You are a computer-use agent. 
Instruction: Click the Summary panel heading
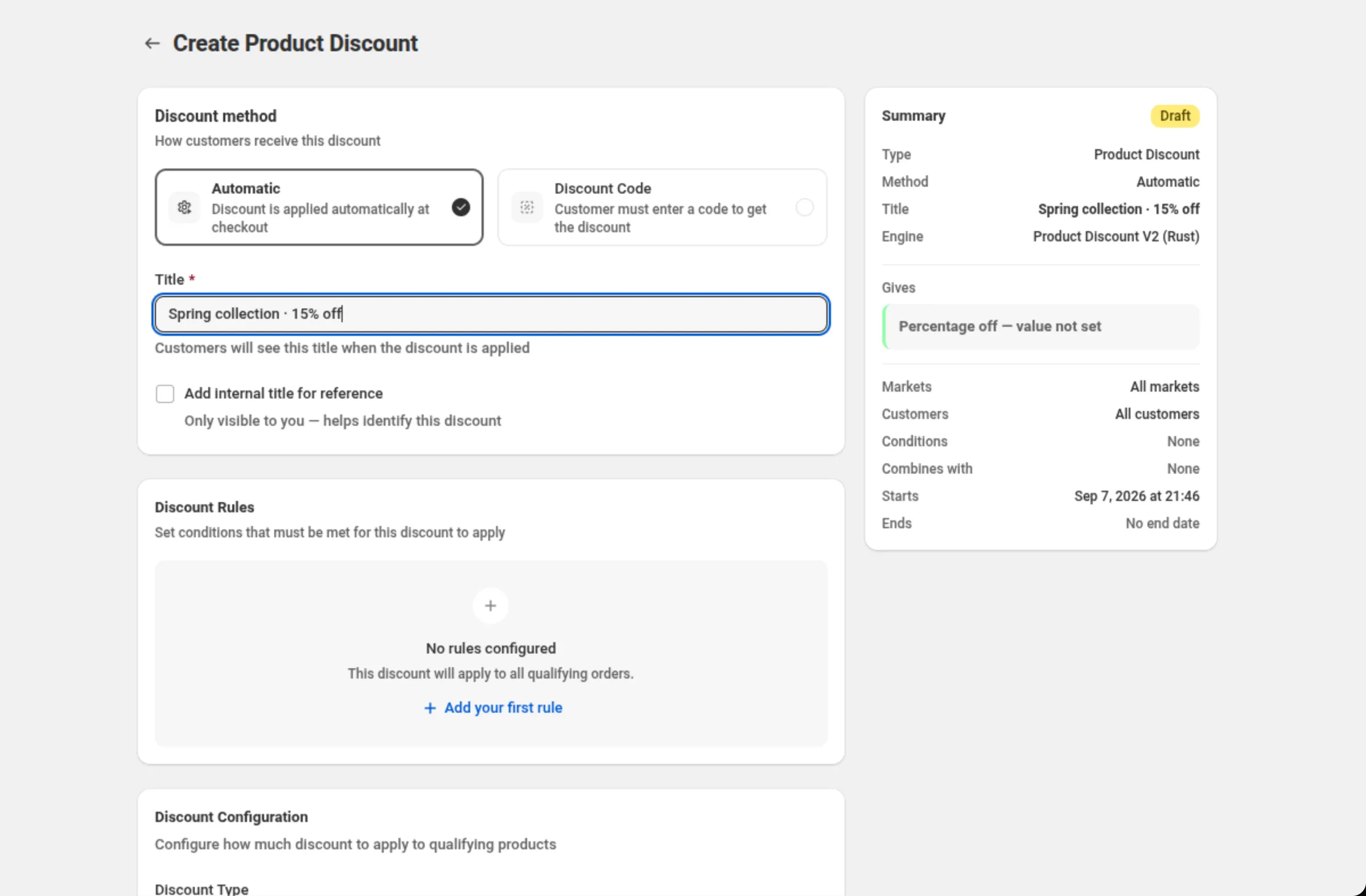pyautogui.click(x=913, y=116)
